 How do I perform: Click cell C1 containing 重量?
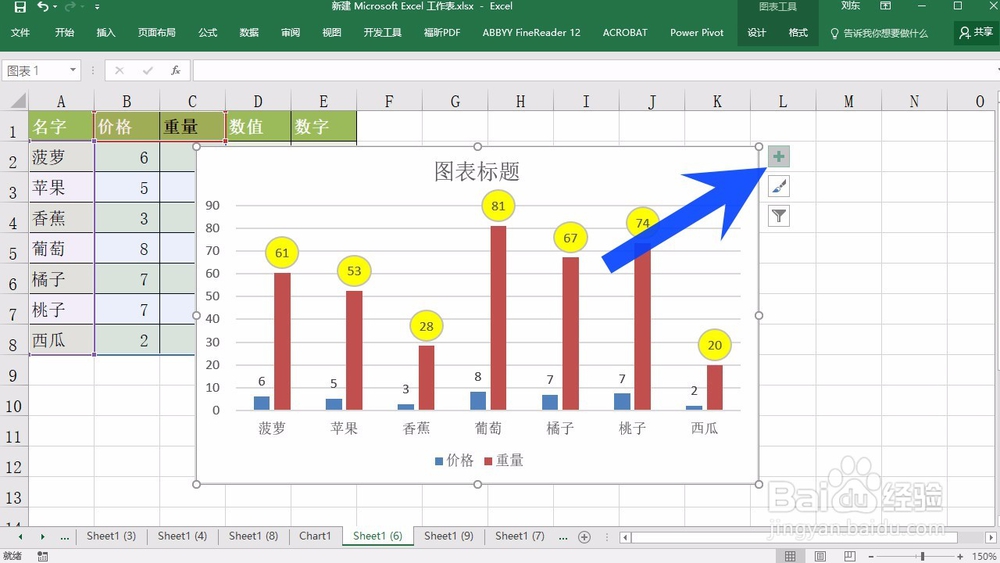[x=193, y=126]
